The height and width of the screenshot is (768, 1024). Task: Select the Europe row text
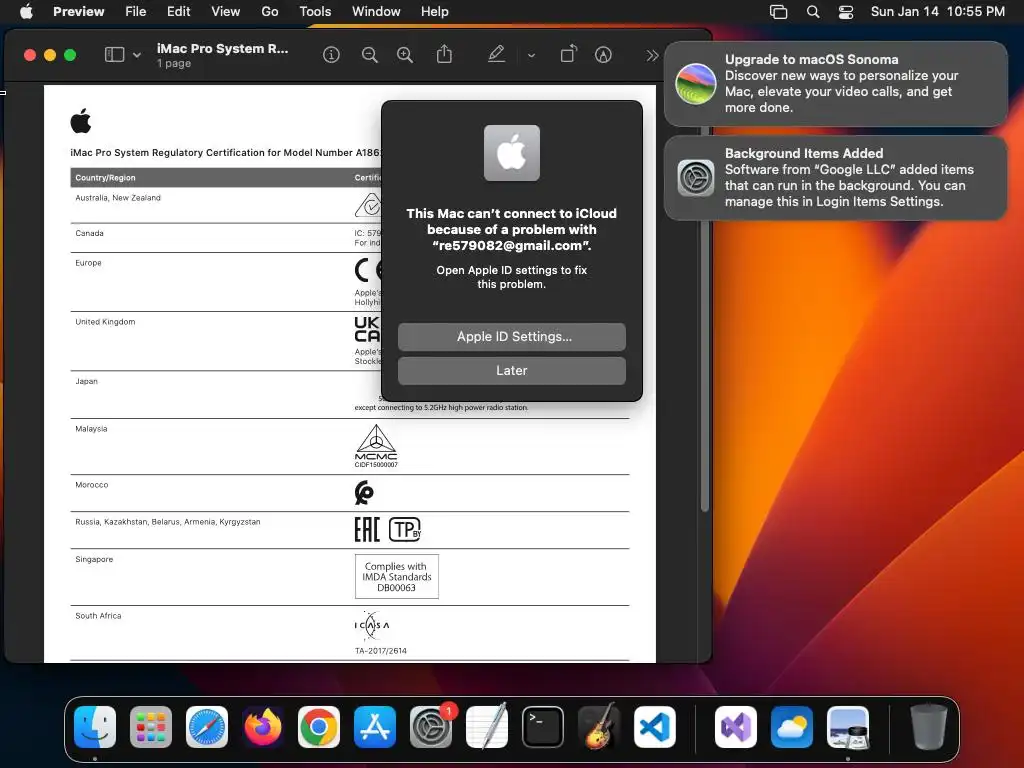88,263
